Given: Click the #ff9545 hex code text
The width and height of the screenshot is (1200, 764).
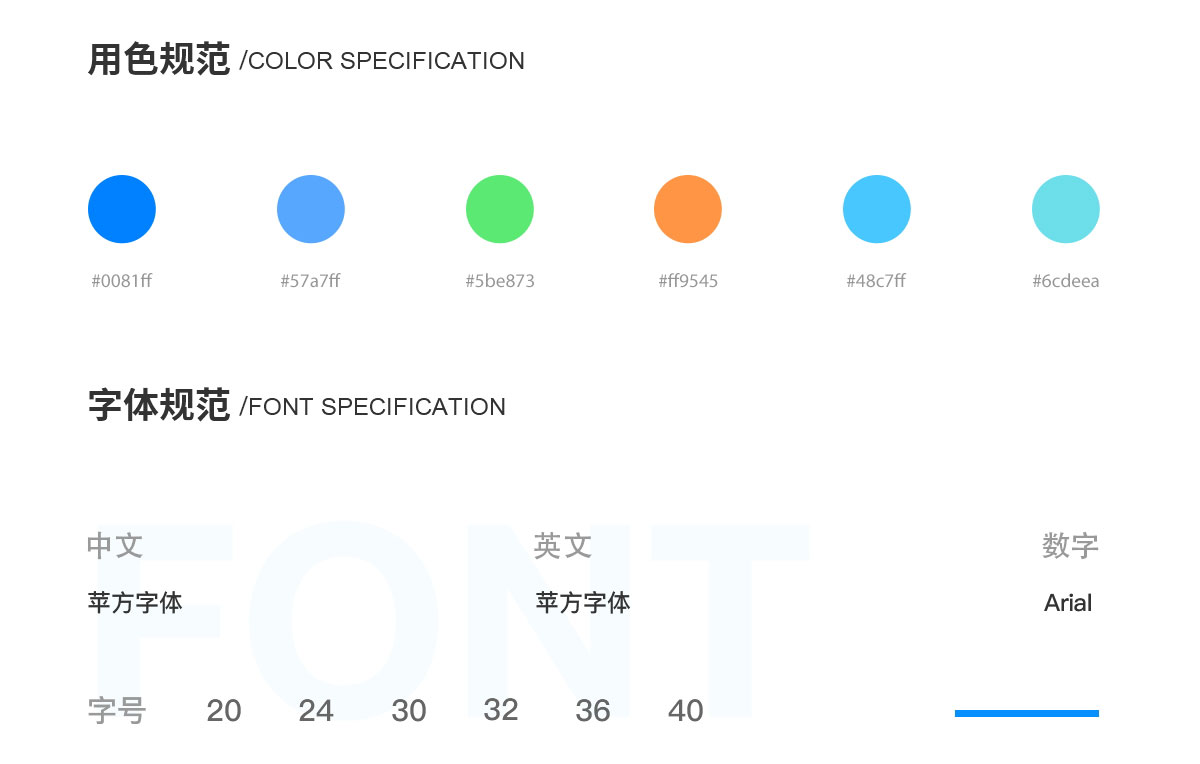Looking at the screenshot, I should [688, 281].
